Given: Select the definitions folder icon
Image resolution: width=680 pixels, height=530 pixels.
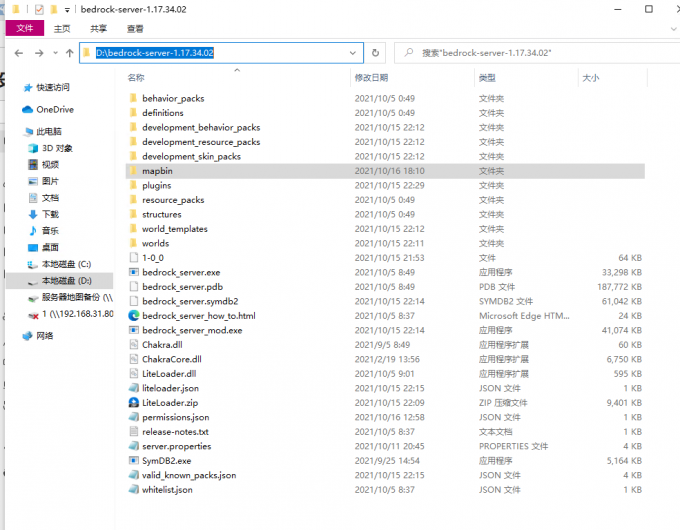Looking at the screenshot, I should click(134, 113).
